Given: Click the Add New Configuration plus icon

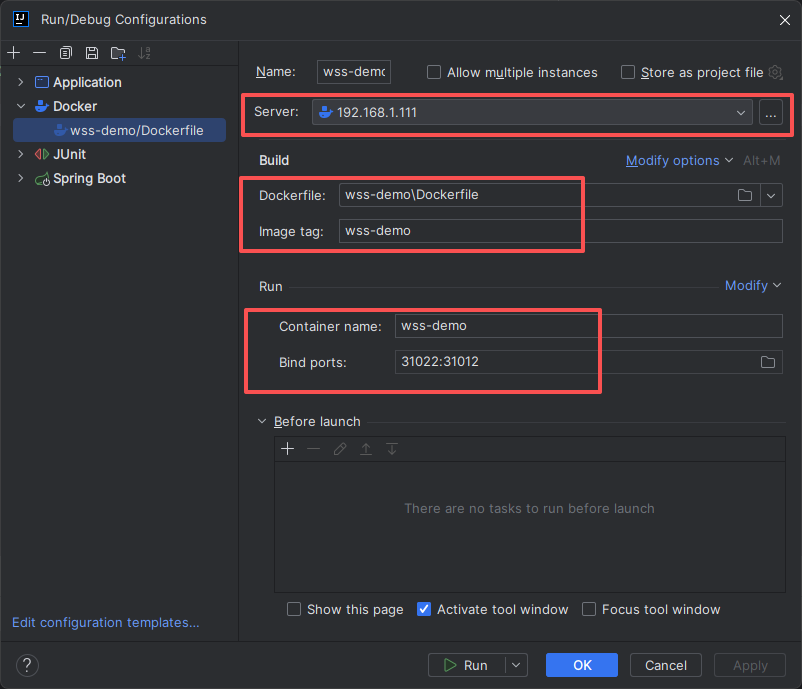Looking at the screenshot, I should pos(13,53).
